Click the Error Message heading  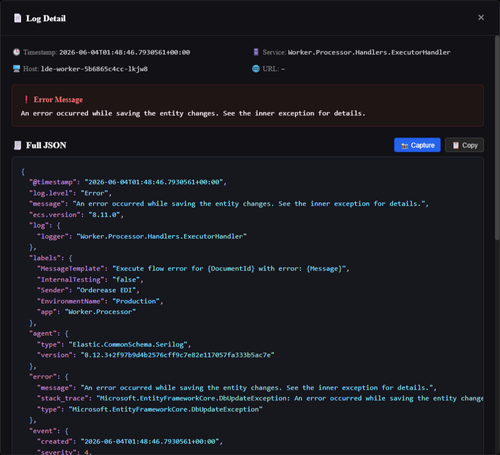58,99
